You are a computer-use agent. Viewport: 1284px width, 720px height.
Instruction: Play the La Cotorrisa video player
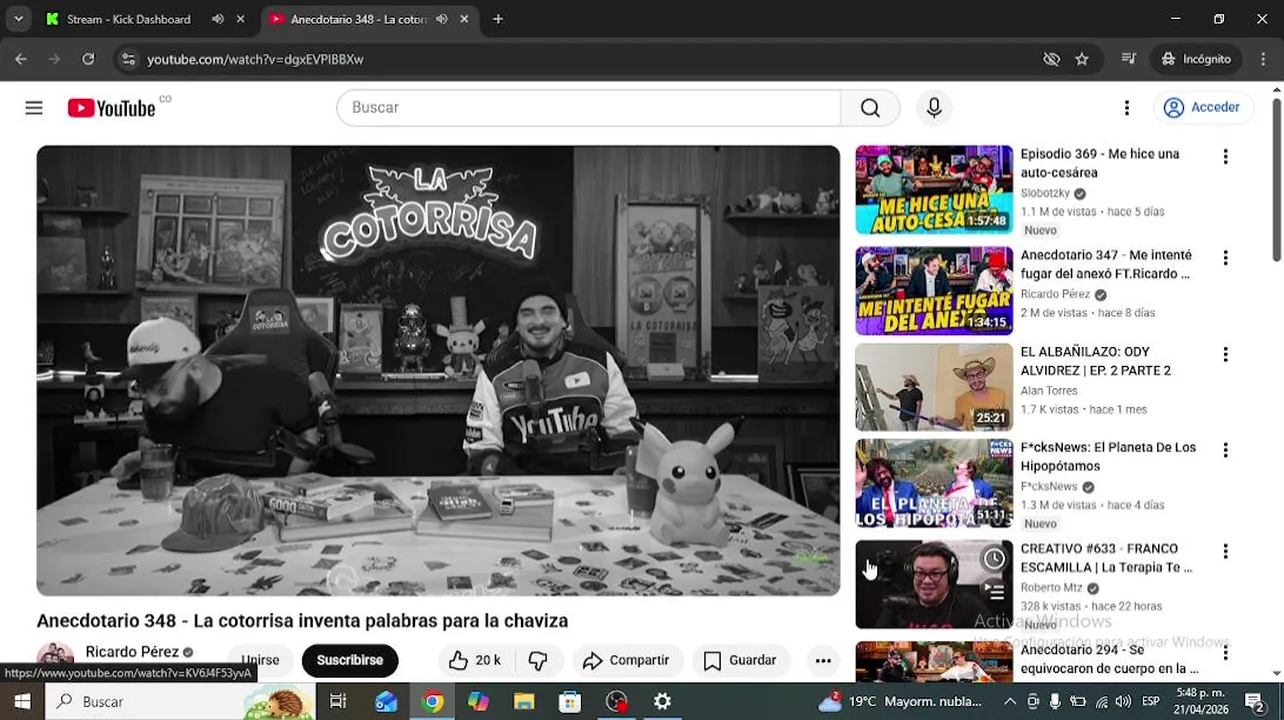pos(438,370)
